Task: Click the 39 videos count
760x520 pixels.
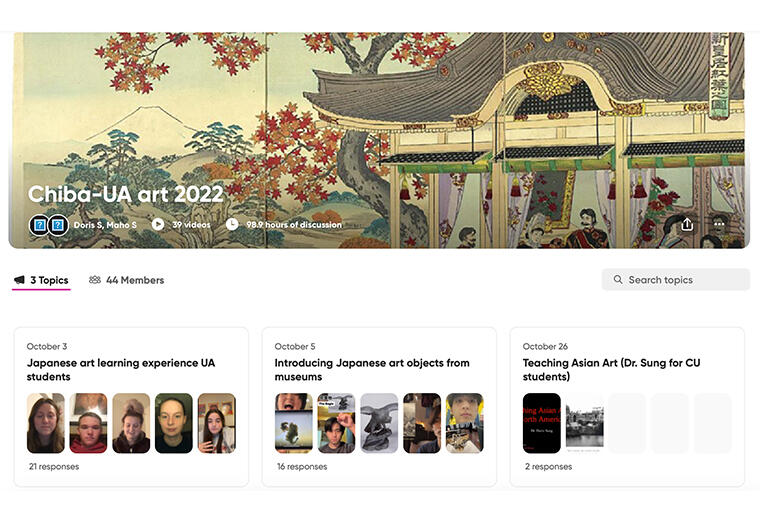Action: coord(191,225)
